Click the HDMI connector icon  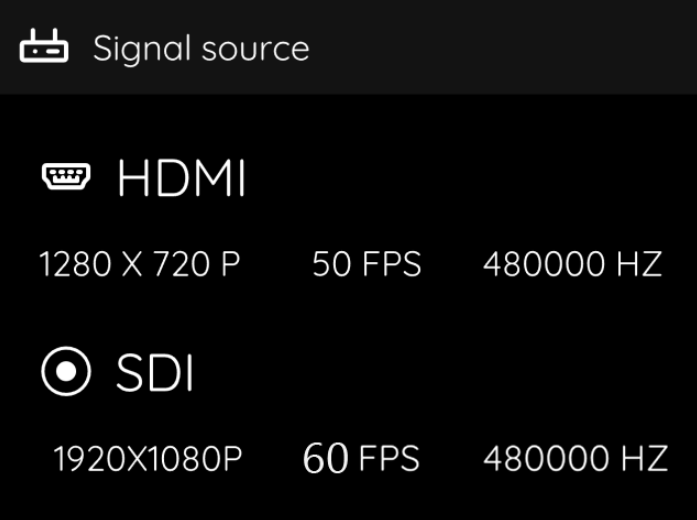[x=65, y=178]
